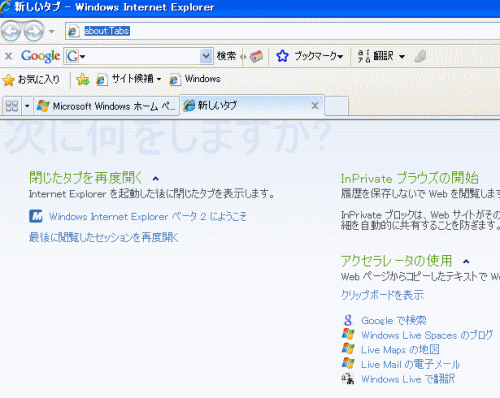Open Windows Internet Explorer ベータ 2 にようこそ link

(x=148, y=217)
